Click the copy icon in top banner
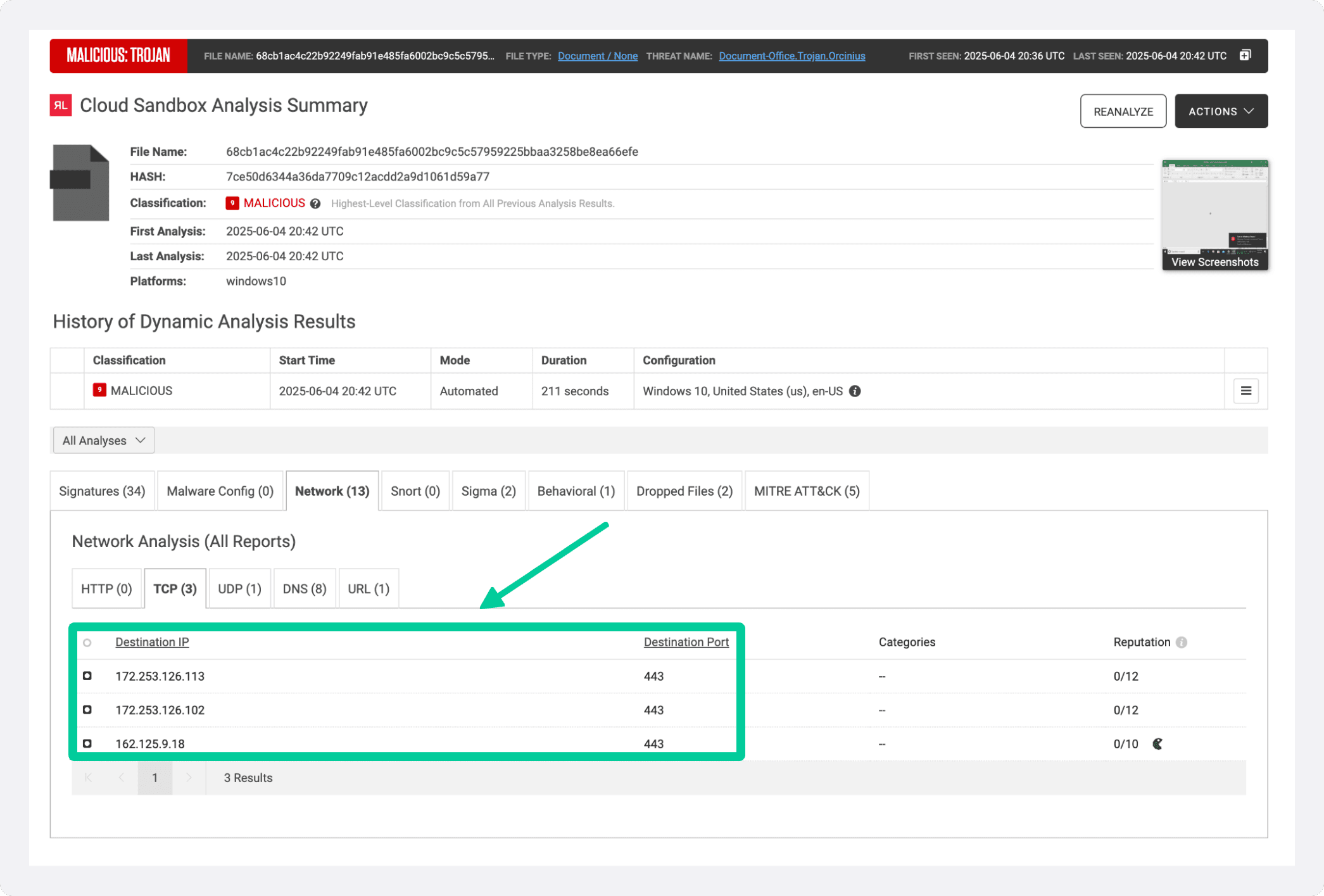 coord(1245,55)
